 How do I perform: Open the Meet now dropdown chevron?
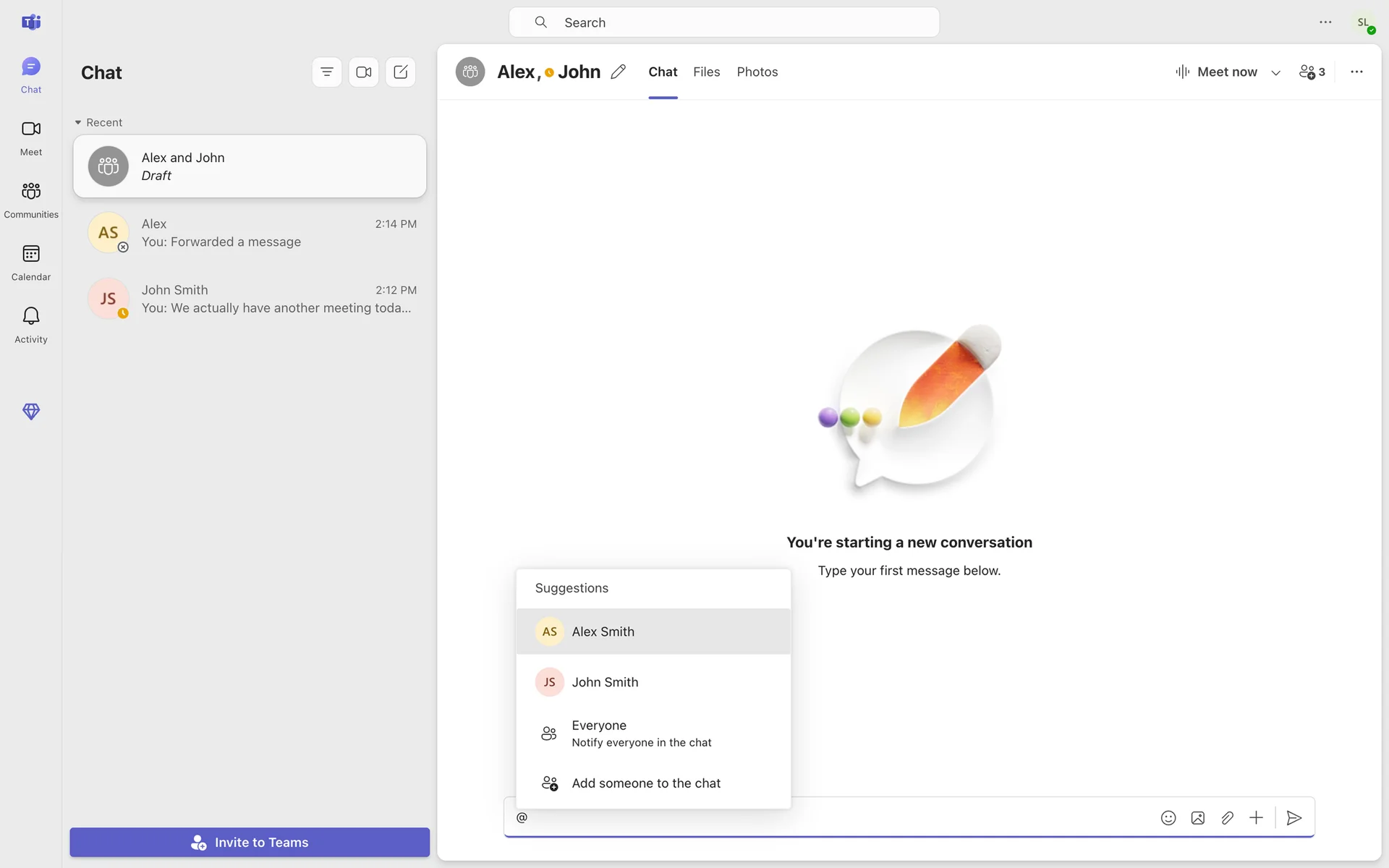(x=1275, y=72)
